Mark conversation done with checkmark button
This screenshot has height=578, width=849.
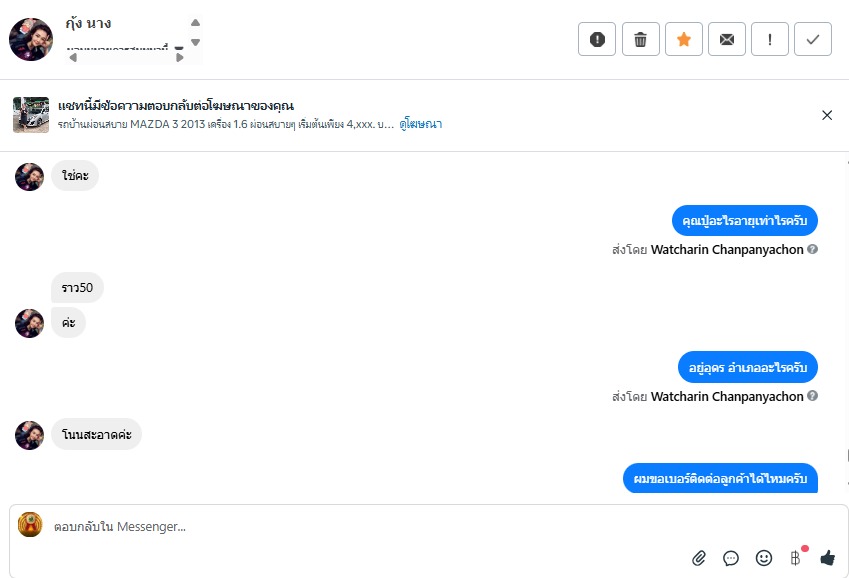[x=813, y=39]
